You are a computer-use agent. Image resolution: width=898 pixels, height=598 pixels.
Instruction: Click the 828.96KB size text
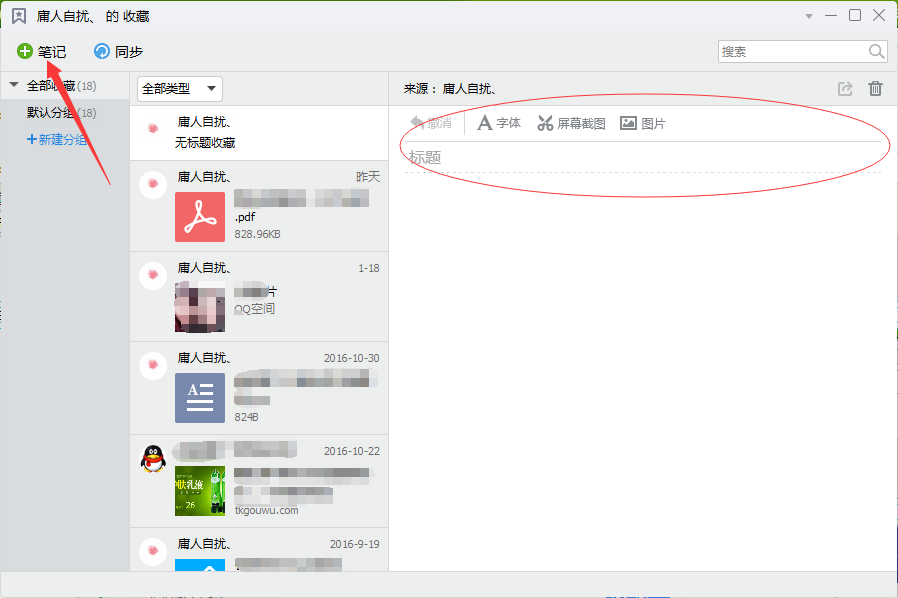point(257,234)
